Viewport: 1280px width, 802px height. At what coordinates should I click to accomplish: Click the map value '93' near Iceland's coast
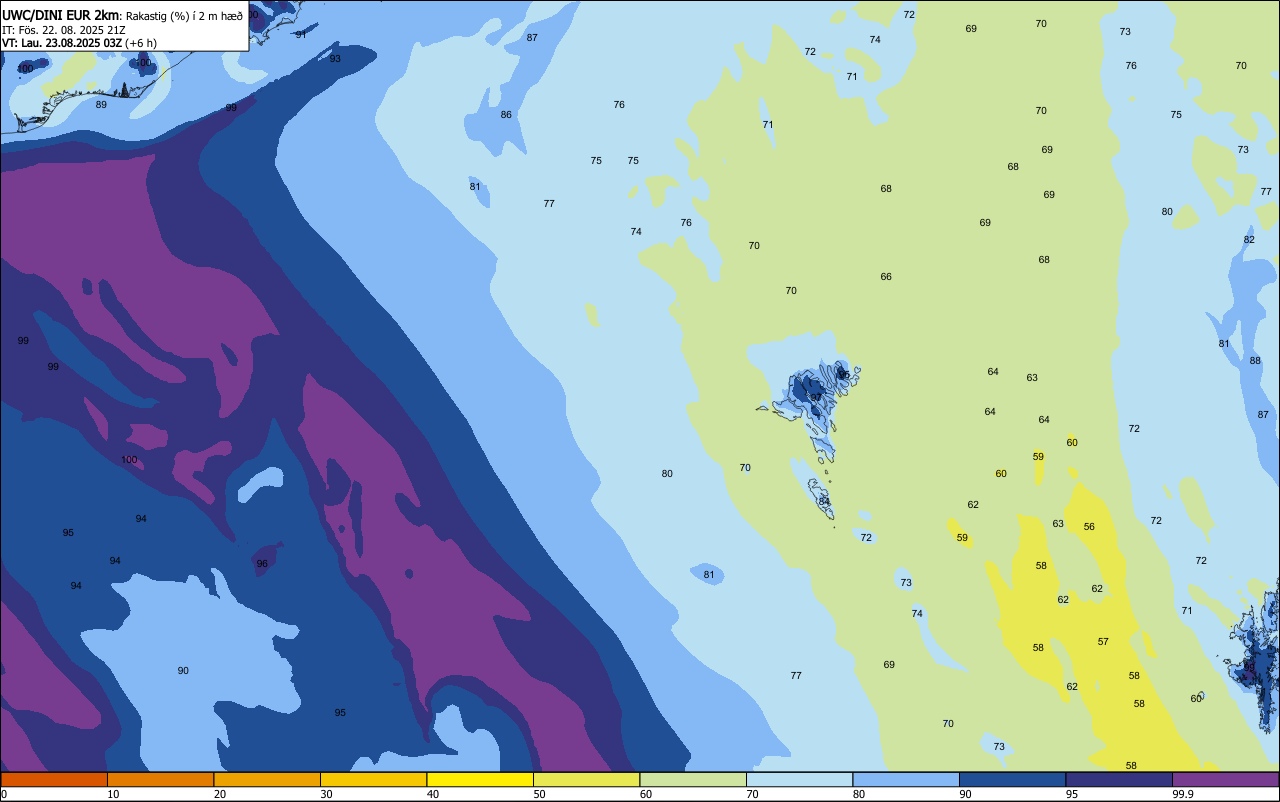(x=335, y=59)
